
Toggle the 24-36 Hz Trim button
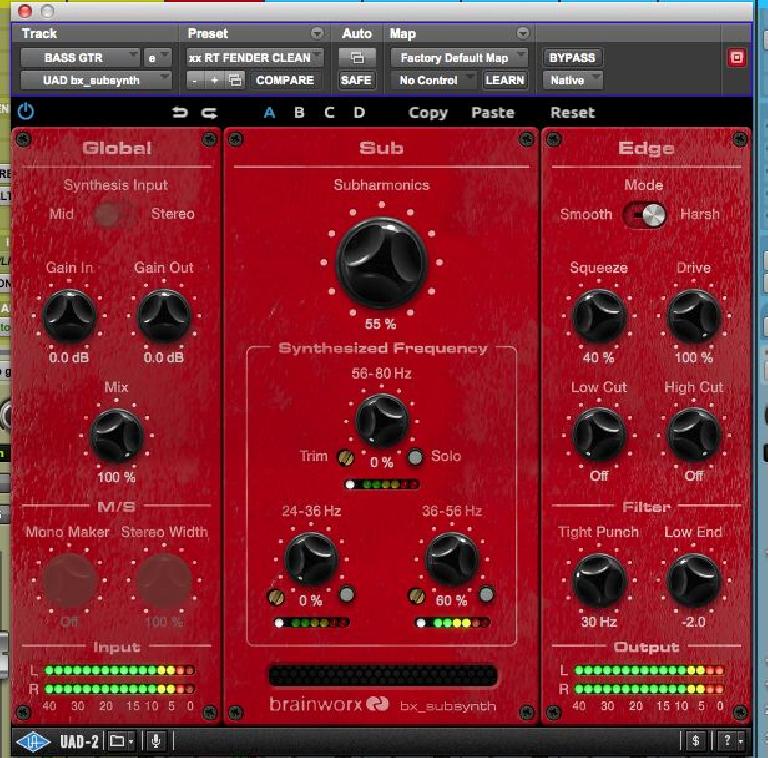(x=276, y=597)
